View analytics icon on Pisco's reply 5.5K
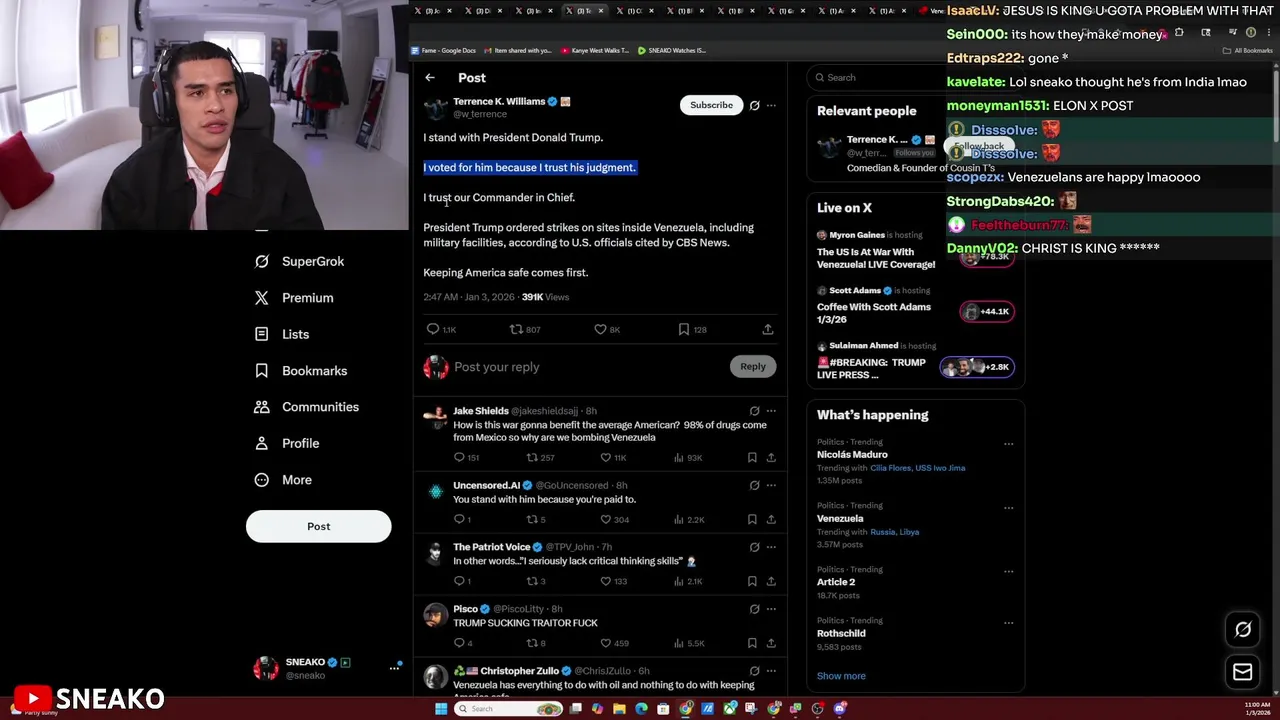Screen dimensions: 1280x720 coord(679,643)
